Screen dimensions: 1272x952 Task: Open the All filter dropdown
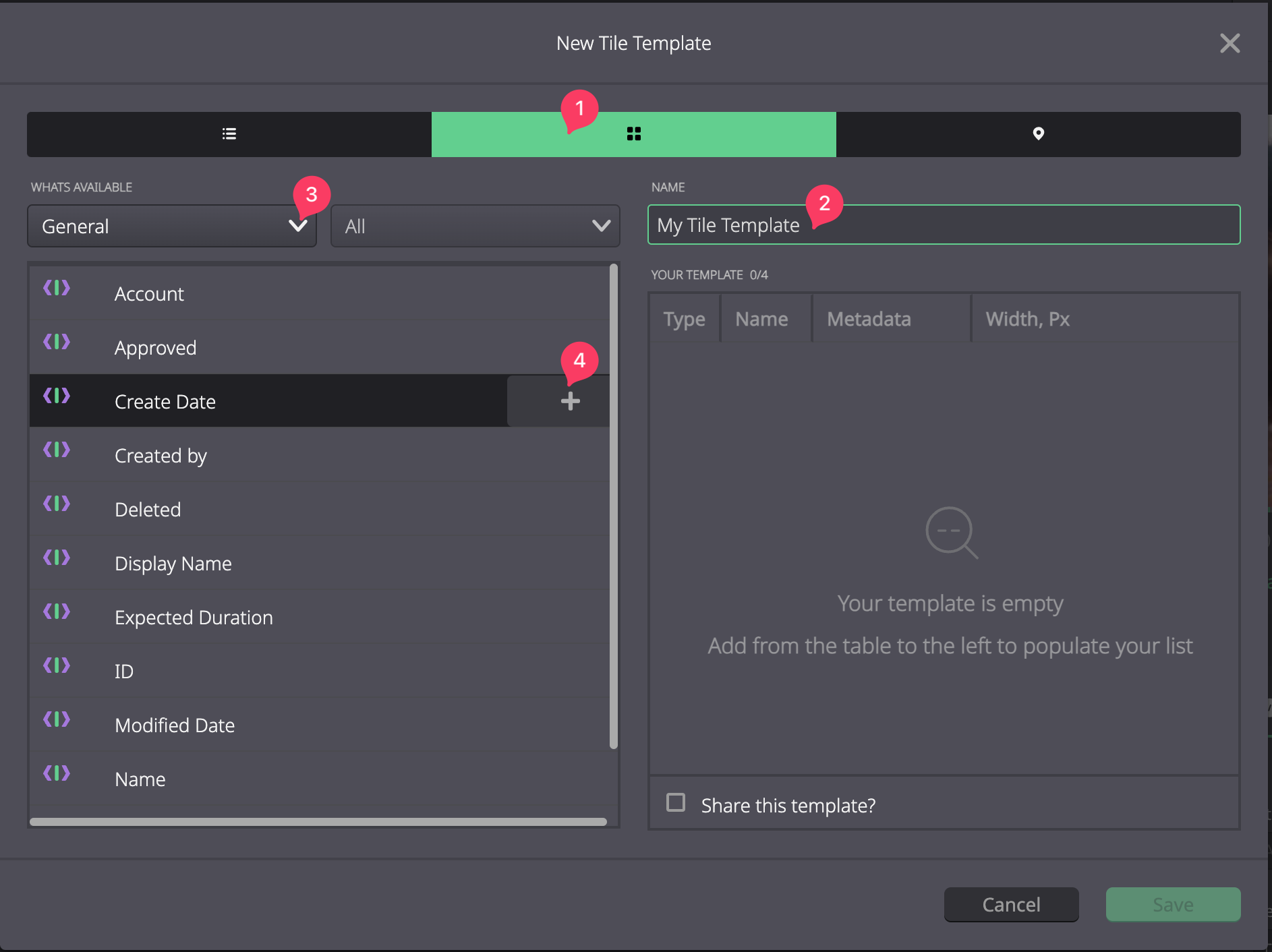tap(475, 226)
